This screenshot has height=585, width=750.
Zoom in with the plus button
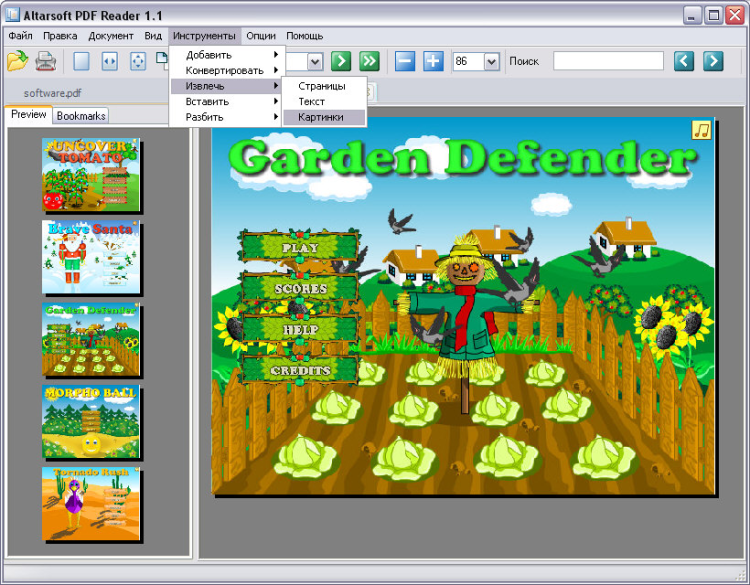[433, 61]
